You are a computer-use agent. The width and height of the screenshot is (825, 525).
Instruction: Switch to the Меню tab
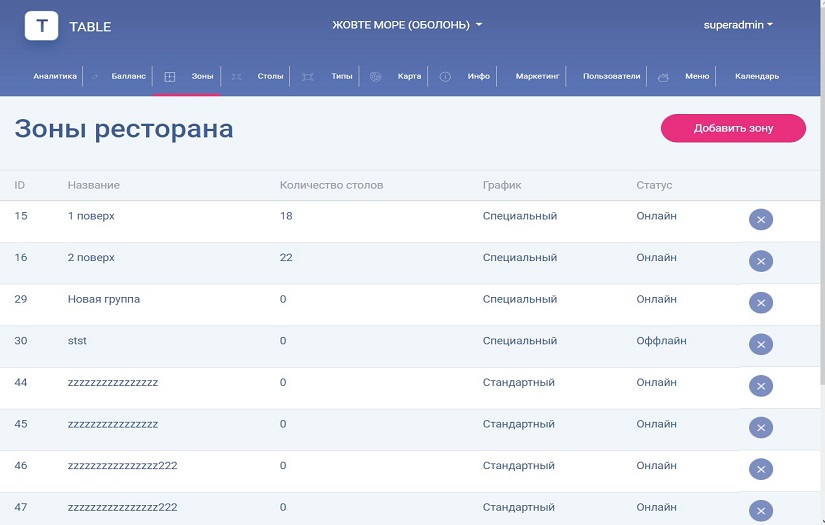click(697, 76)
